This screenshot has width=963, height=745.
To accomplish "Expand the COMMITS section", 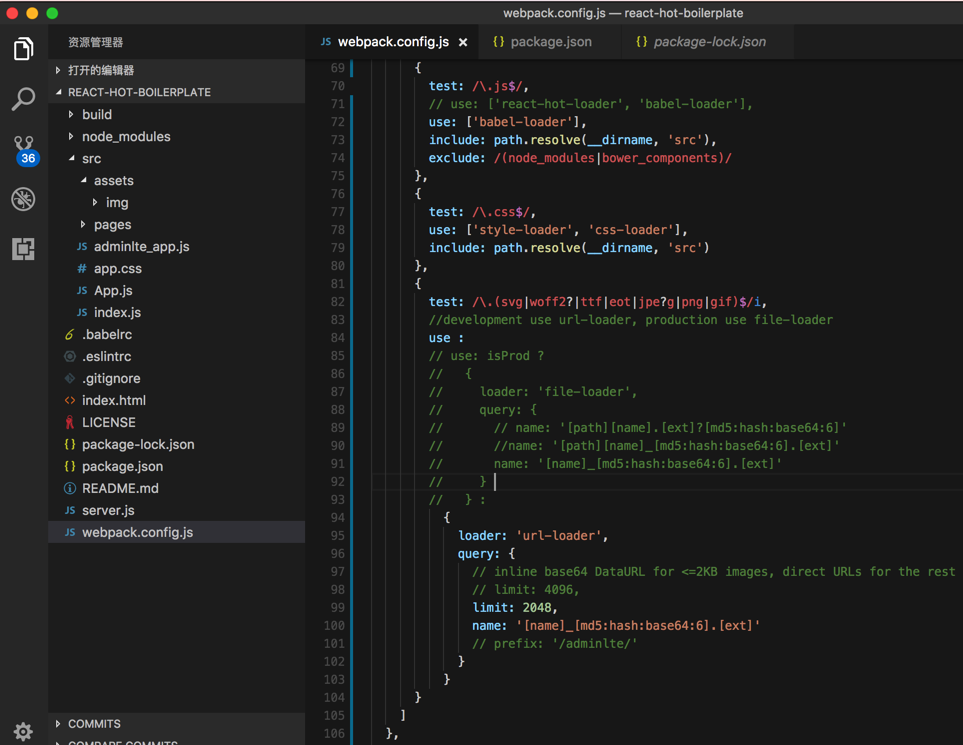I will [94, 724].
